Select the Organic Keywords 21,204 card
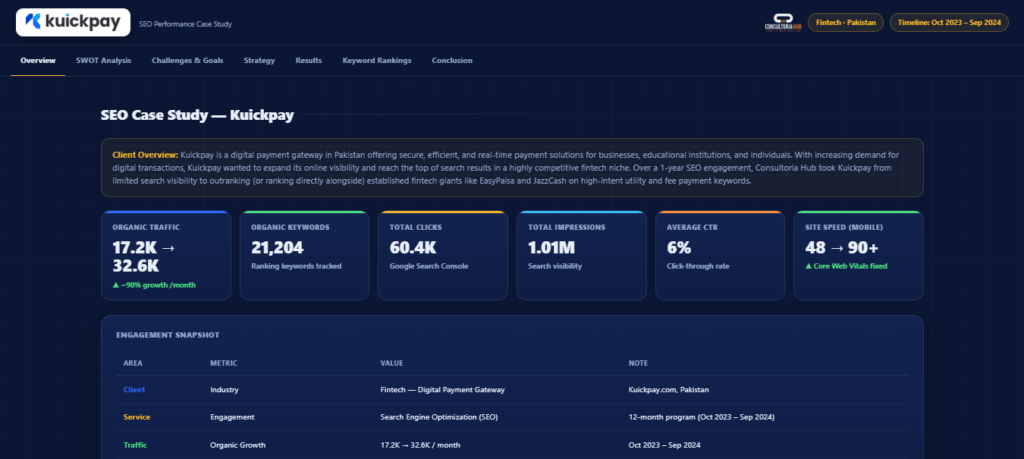Image resolution: width=1024 pixels, height=459 pixels. coord(304,255)
